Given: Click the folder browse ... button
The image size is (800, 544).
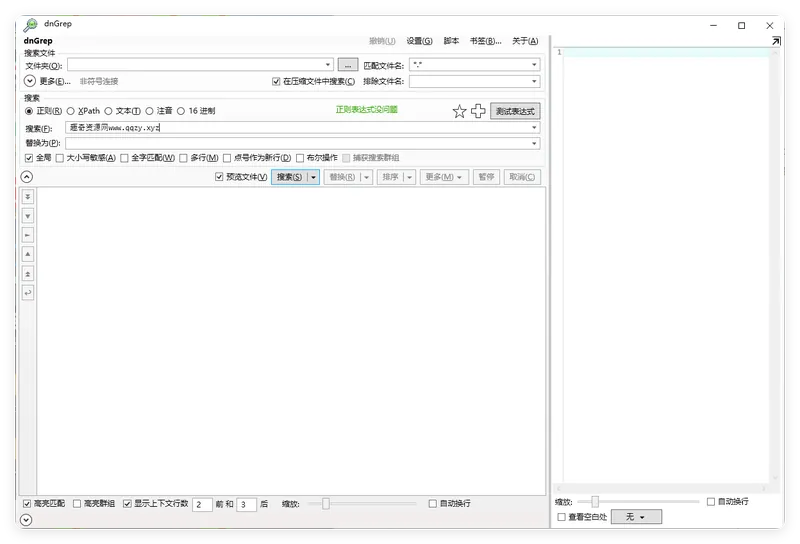Looking at the screenshot, I should 348,65.
